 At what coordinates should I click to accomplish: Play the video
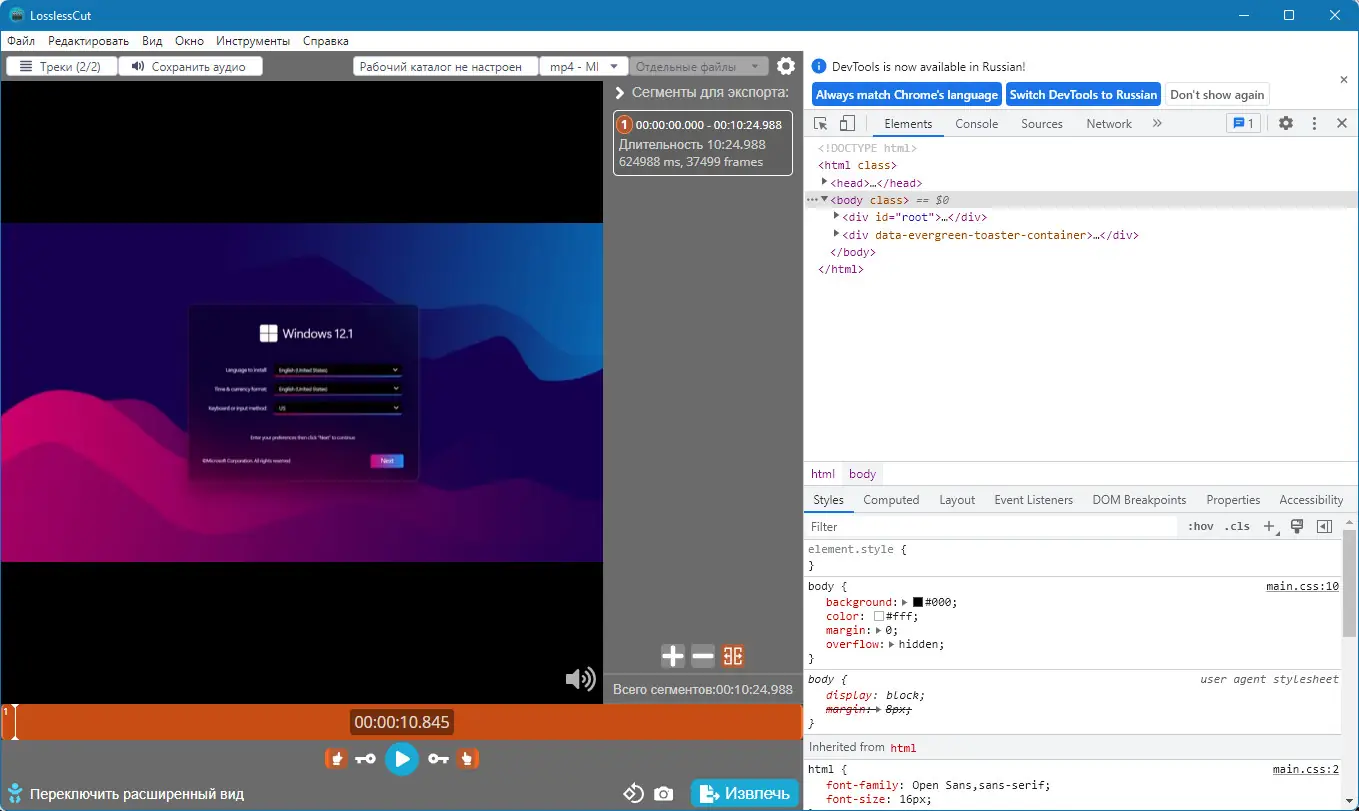click(402, 759)
